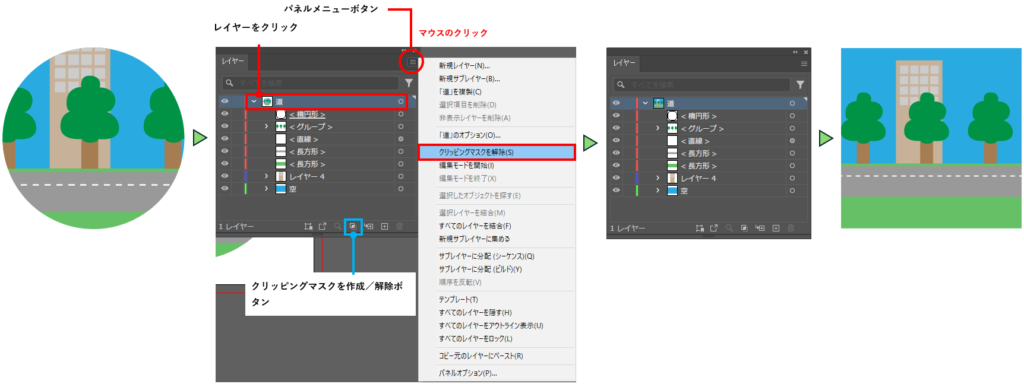Toggle the eye of 道 in the panel with the close X
Screen dimensions: 1024x384
pyautogui.click(x=616, y=104)
